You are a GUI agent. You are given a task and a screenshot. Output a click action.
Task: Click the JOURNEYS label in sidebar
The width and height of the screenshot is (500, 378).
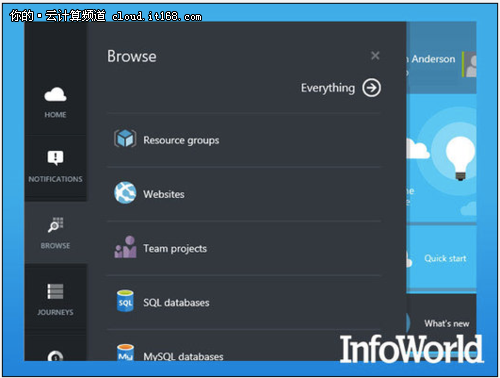pyautogui.click(x=55, y=312)
